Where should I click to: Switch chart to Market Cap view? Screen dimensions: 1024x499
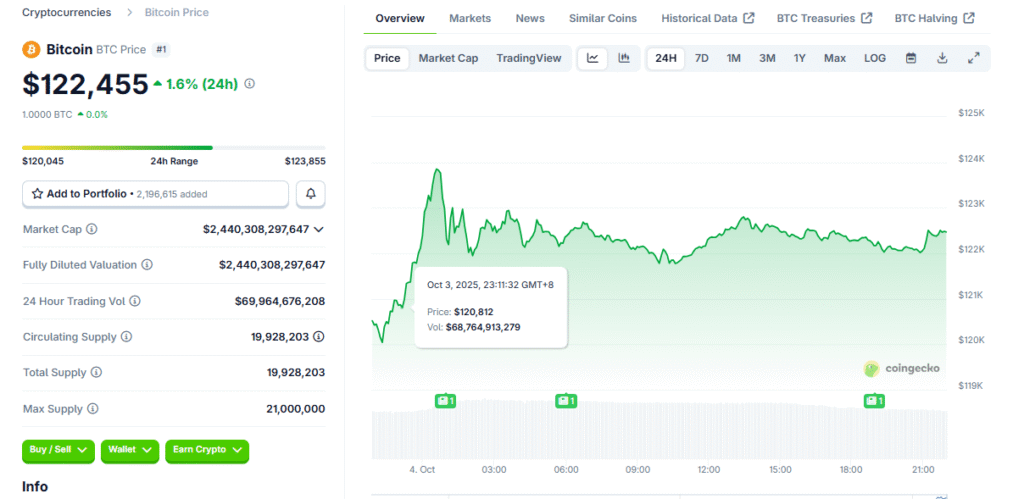(448, 58)
